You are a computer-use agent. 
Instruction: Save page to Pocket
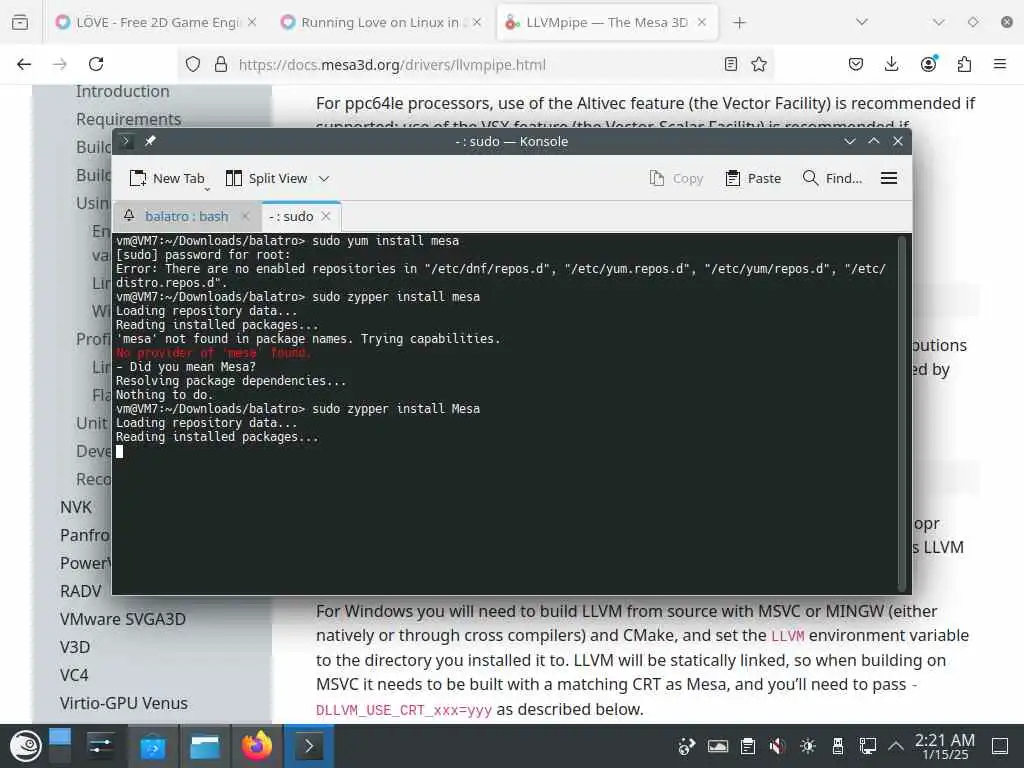click(x=856, y=64)
